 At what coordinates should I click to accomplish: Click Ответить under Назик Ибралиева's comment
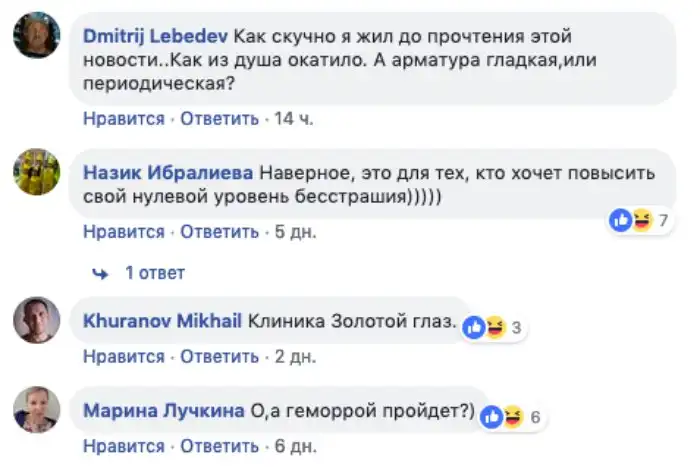pos(219,232)
